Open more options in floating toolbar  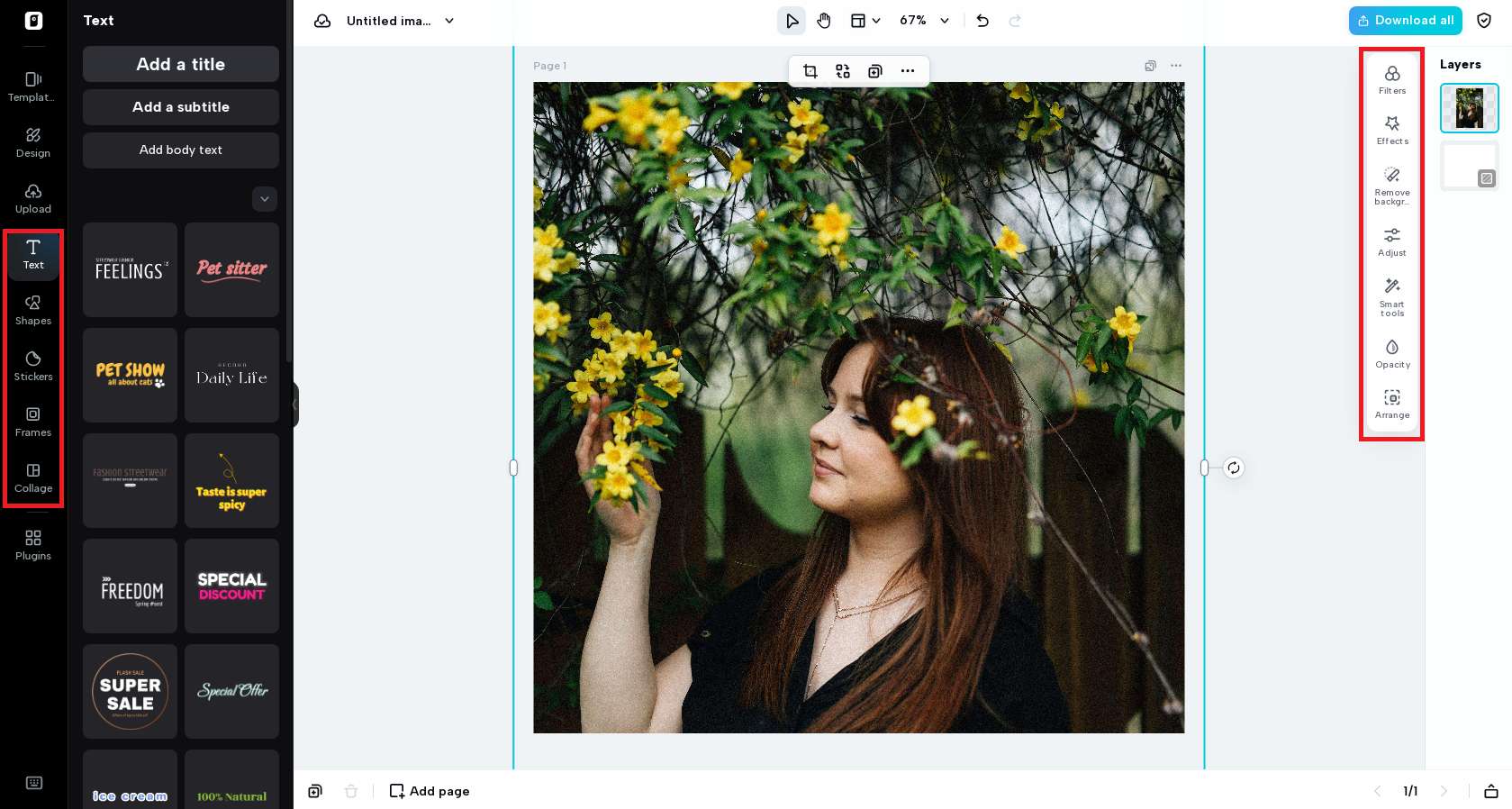[x=908, y=71]
